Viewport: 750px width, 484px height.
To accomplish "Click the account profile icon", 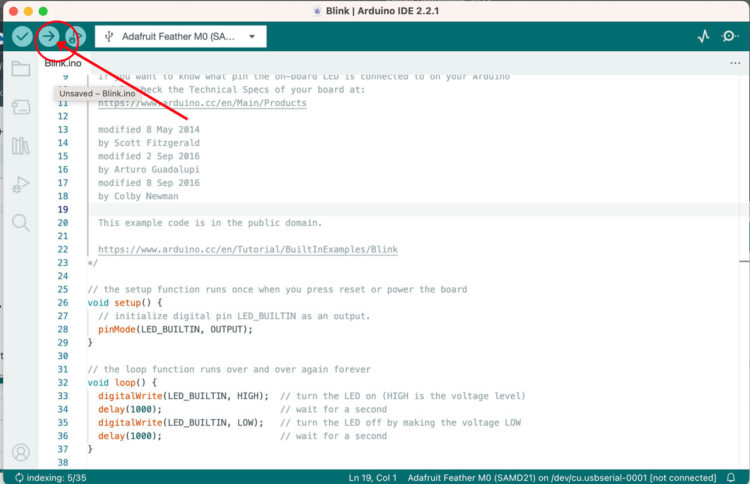I will tap(20, 452).
